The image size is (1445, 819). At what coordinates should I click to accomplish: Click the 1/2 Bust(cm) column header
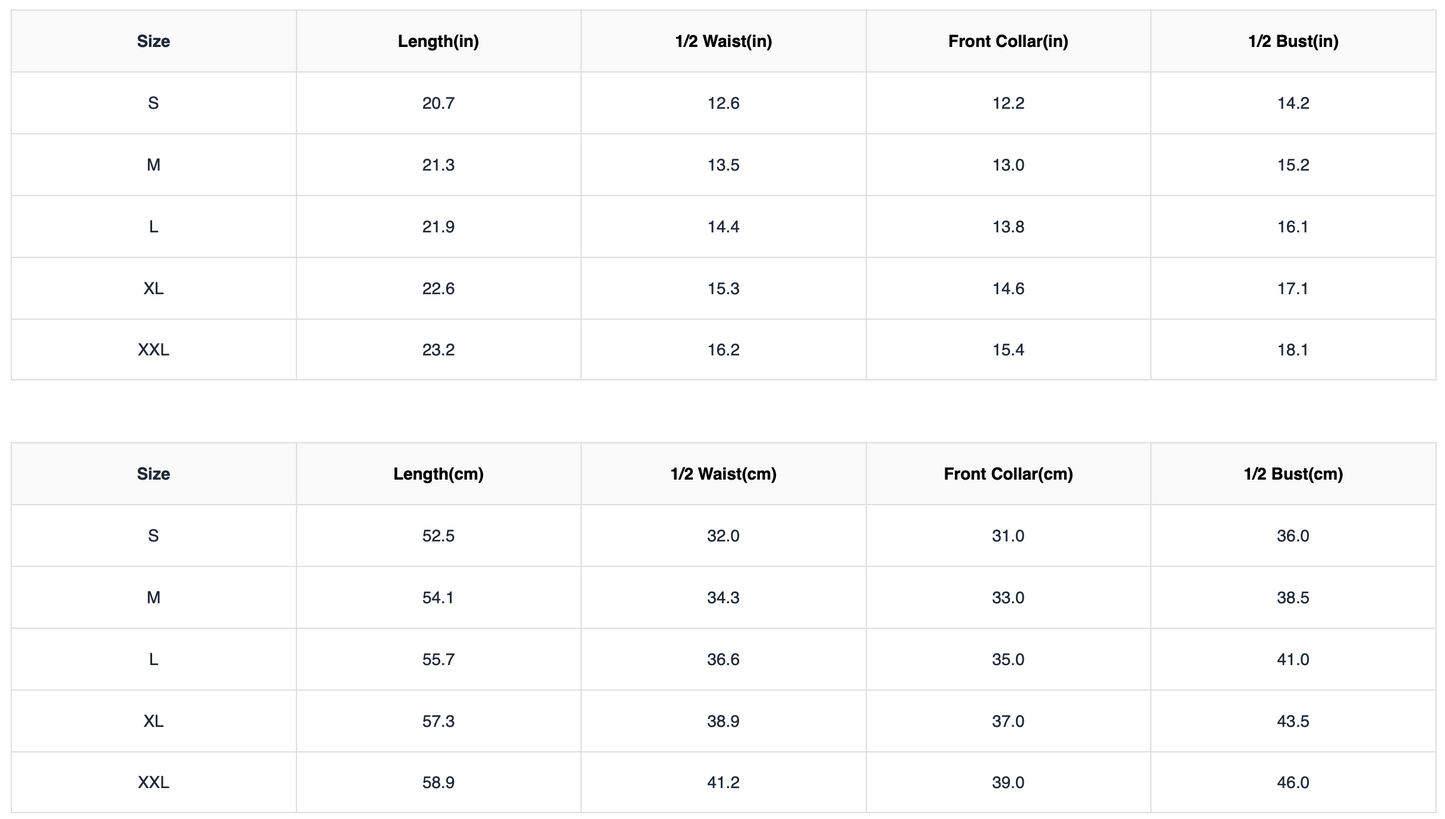1293,474
